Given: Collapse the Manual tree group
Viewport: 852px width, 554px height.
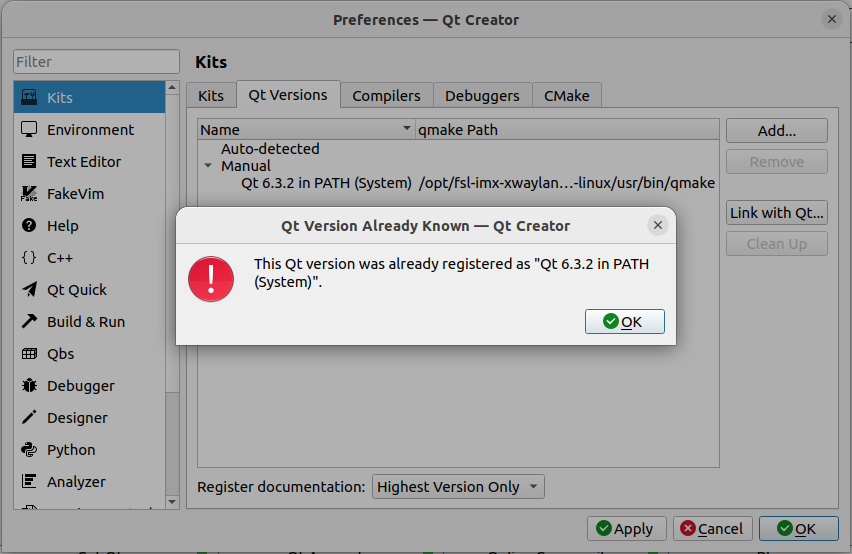Looking at the screenshot, I should click(208, 166).
